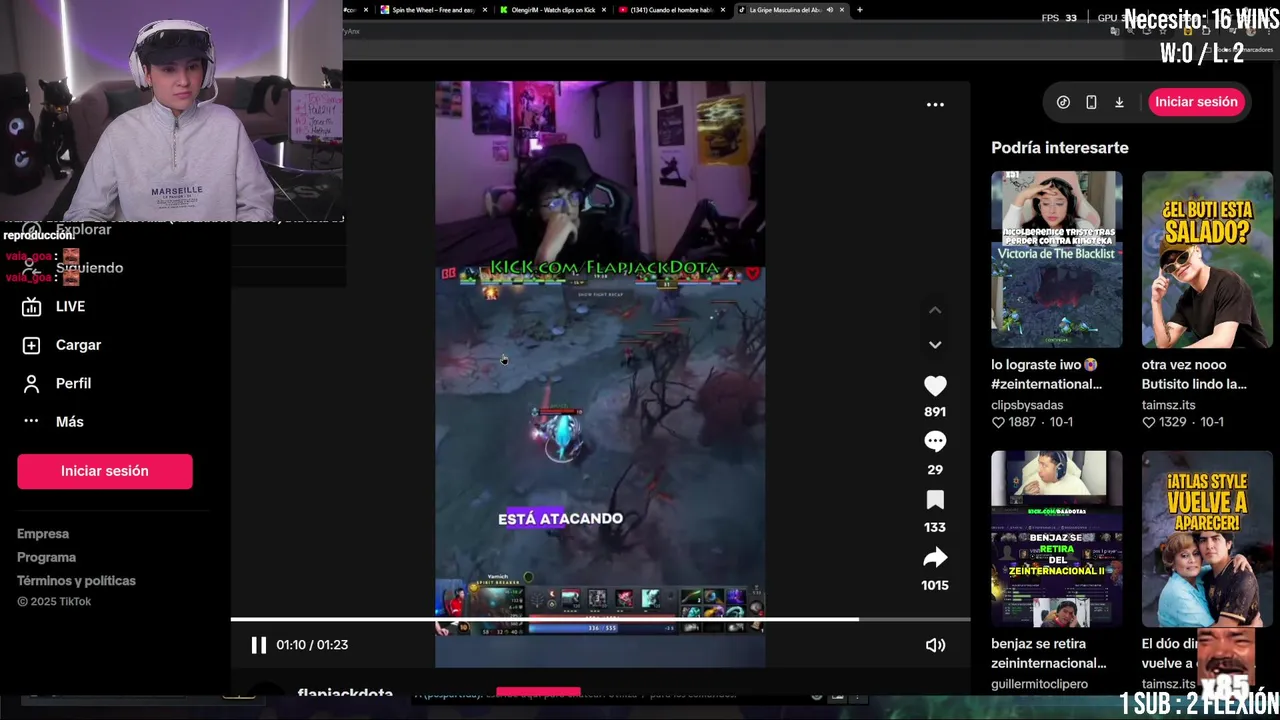The height and width of the screenshot is (720, 1280).
Task: Click the compass icon in the top-right pill
Action: [x=1063, y=102]
